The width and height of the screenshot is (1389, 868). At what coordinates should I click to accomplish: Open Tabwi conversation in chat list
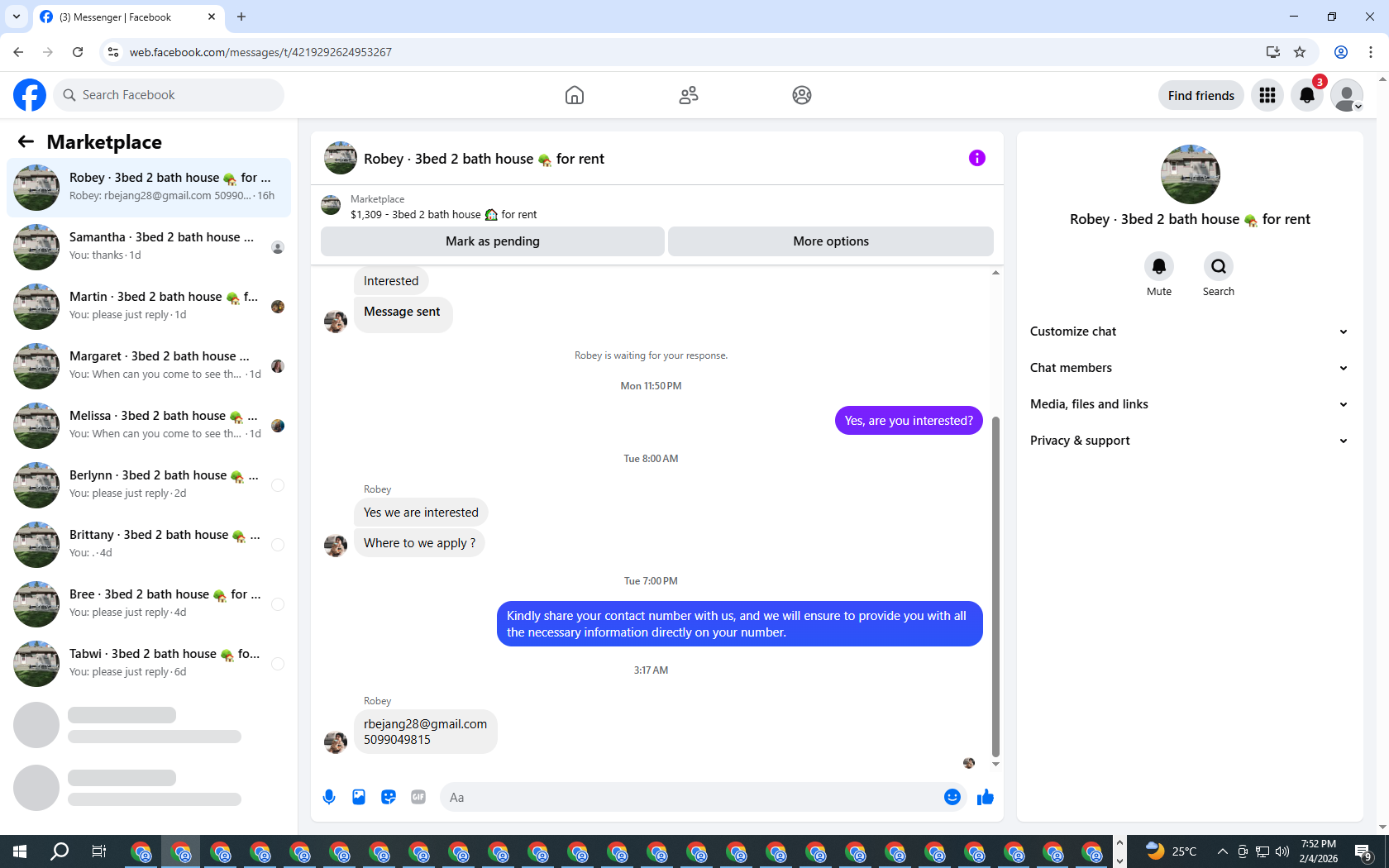[x=149, y=664]
